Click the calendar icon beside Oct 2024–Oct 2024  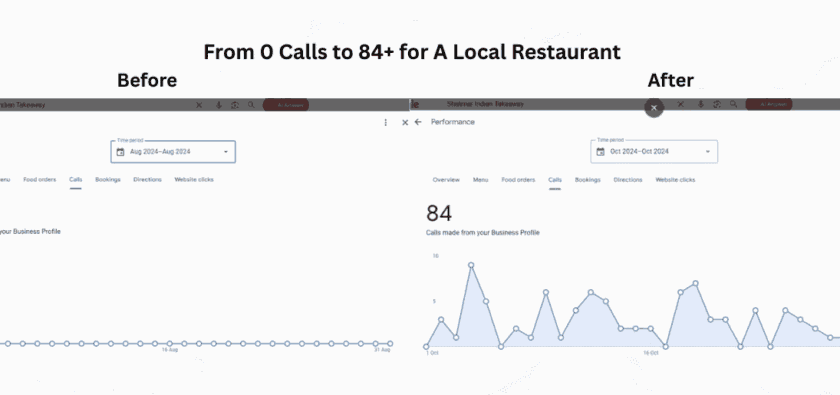click(601, 152)
